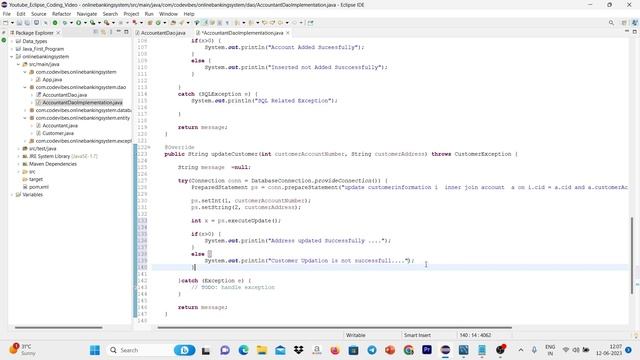The image size is (640, 360).
Task: Click cursor position 140 : 14 : 4062 status
Action: click(x=475, y=335)
